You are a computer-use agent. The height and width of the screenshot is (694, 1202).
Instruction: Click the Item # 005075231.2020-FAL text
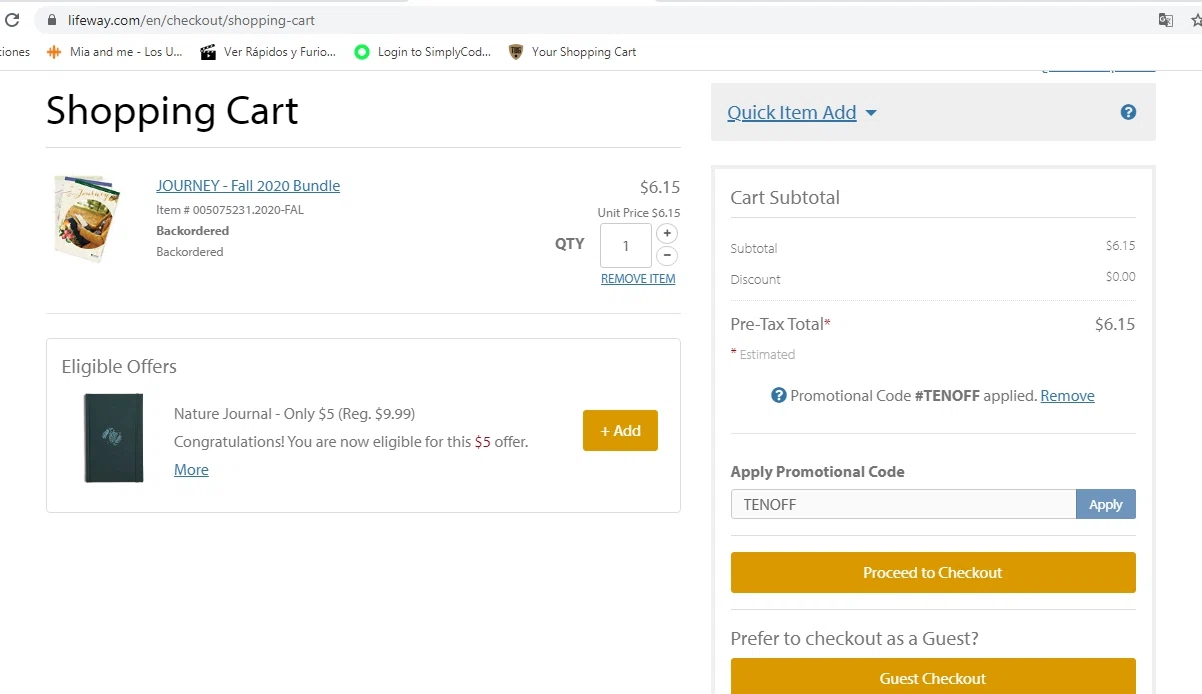pyautogui.click(x=230, y=210)
